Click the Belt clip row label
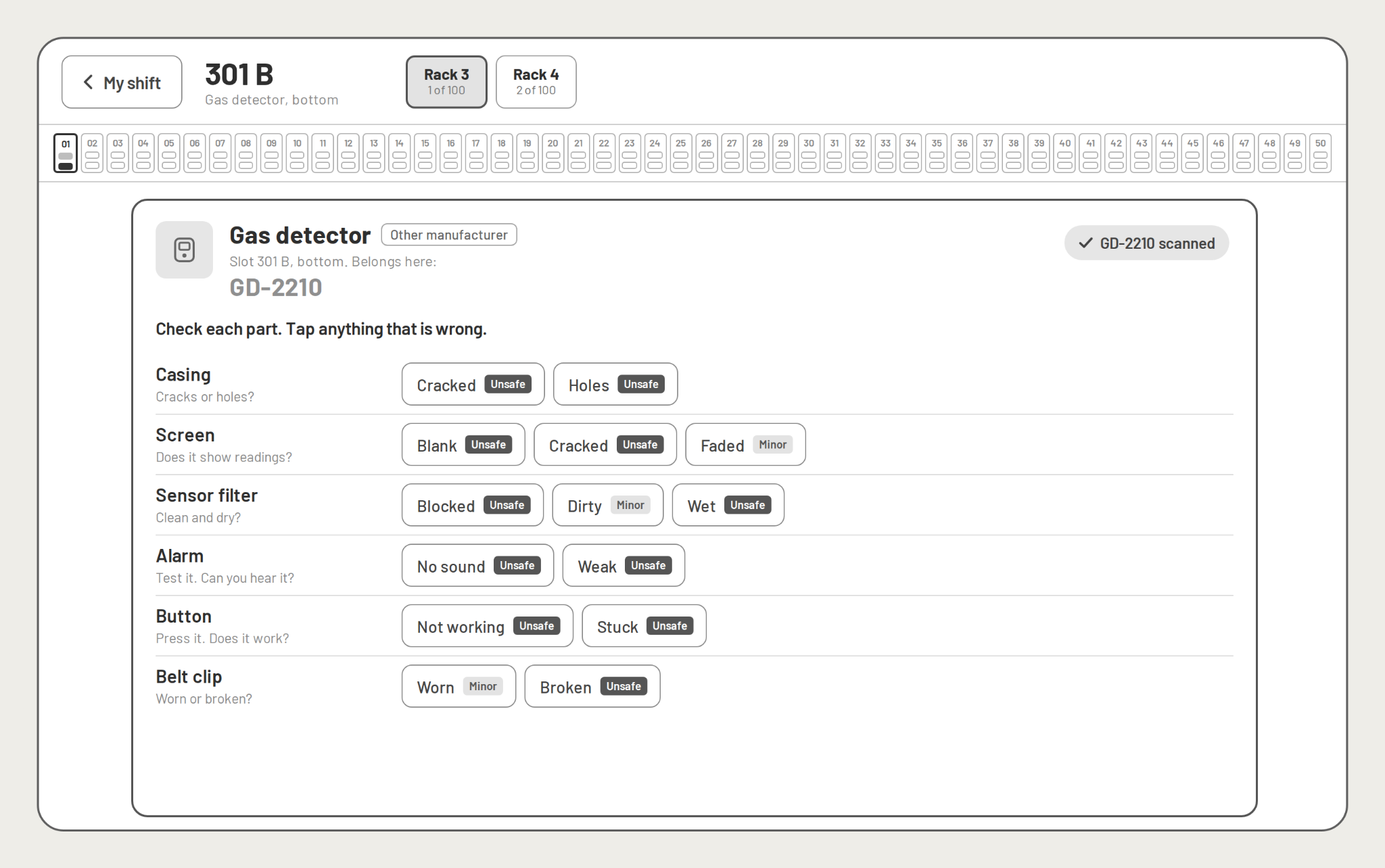 (189, 677)
